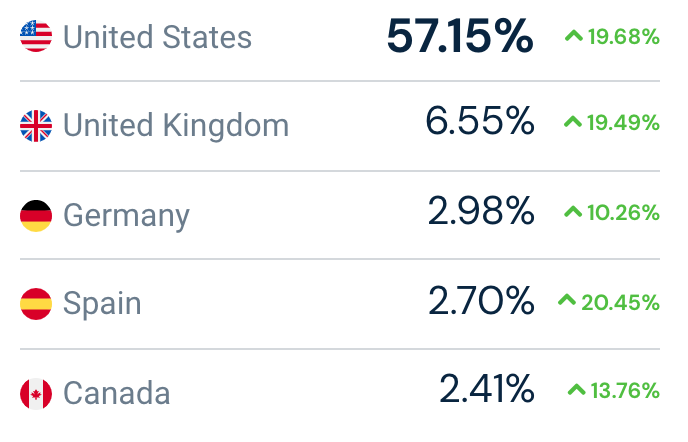
Task: Click the 6.55% traffic share value
Action: coord(480,121)
